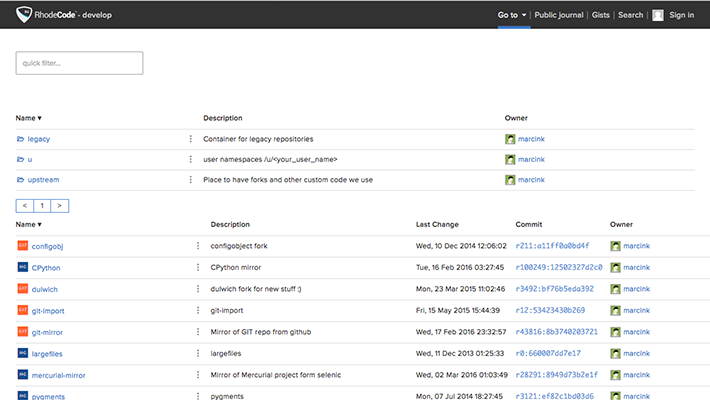Viewport: 710px width, 400px height.
Task: Open the three-dot menu for upstream
Action: pyautogui.click(x=191, y=180)
